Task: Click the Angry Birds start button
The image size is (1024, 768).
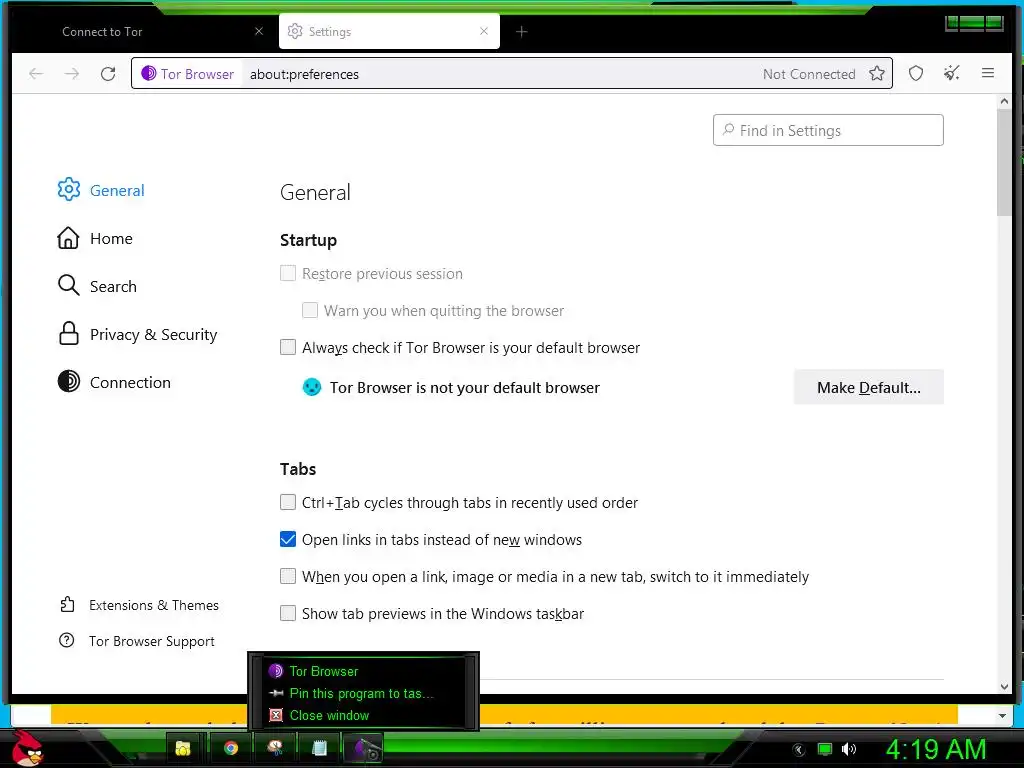Action: coord(27,748)
